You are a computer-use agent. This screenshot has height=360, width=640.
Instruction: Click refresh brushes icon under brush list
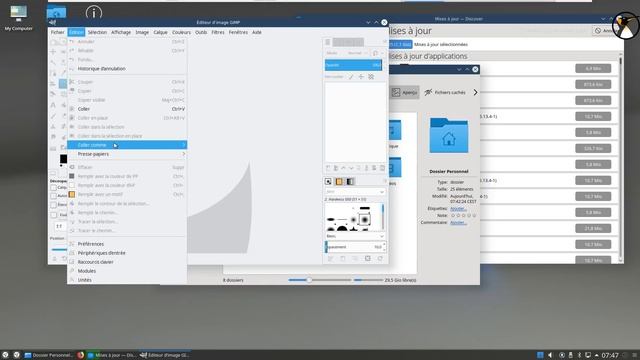pyautogui.click(x=380, y=258)
